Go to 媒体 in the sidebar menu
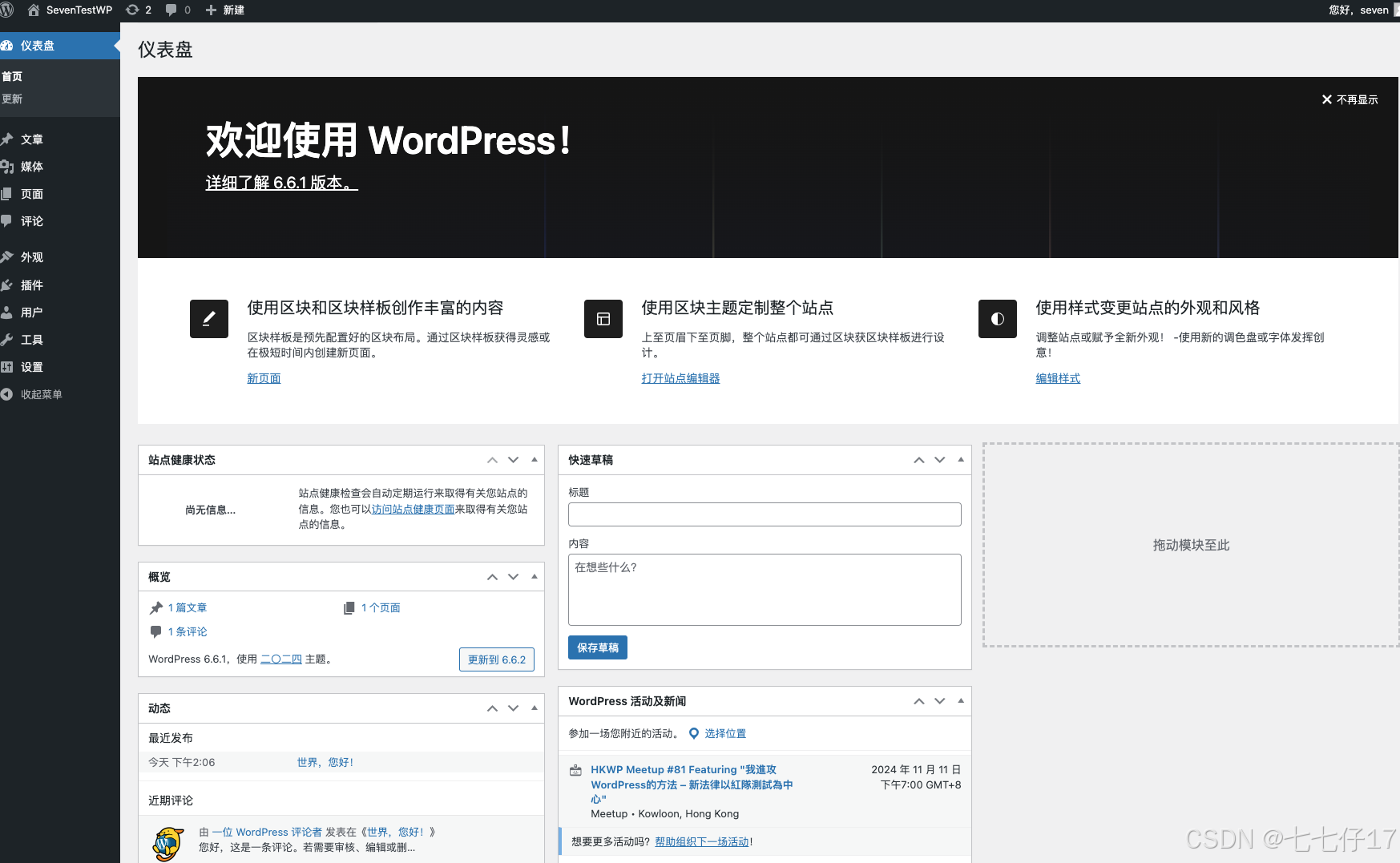The height and width of the screenshot is (863, 1400). (32, 167)
